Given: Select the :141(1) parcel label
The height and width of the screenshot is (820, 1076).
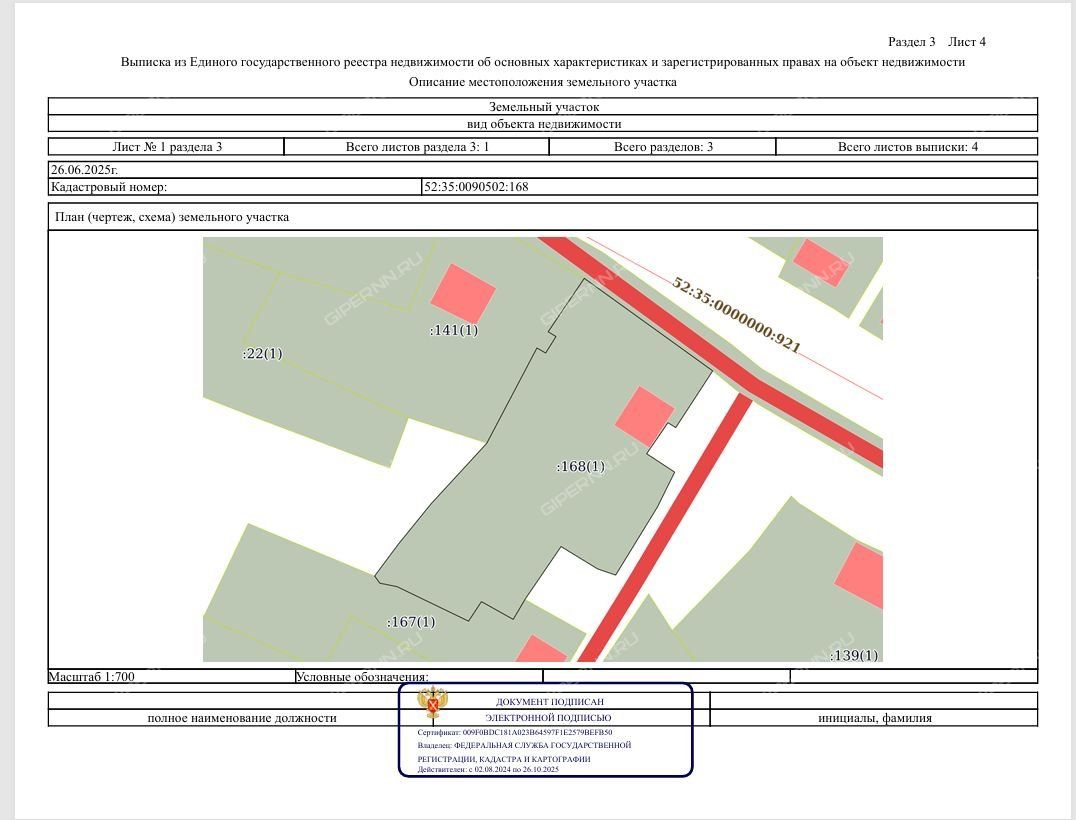Looking at the screenshot, I should tap(453, 330).
